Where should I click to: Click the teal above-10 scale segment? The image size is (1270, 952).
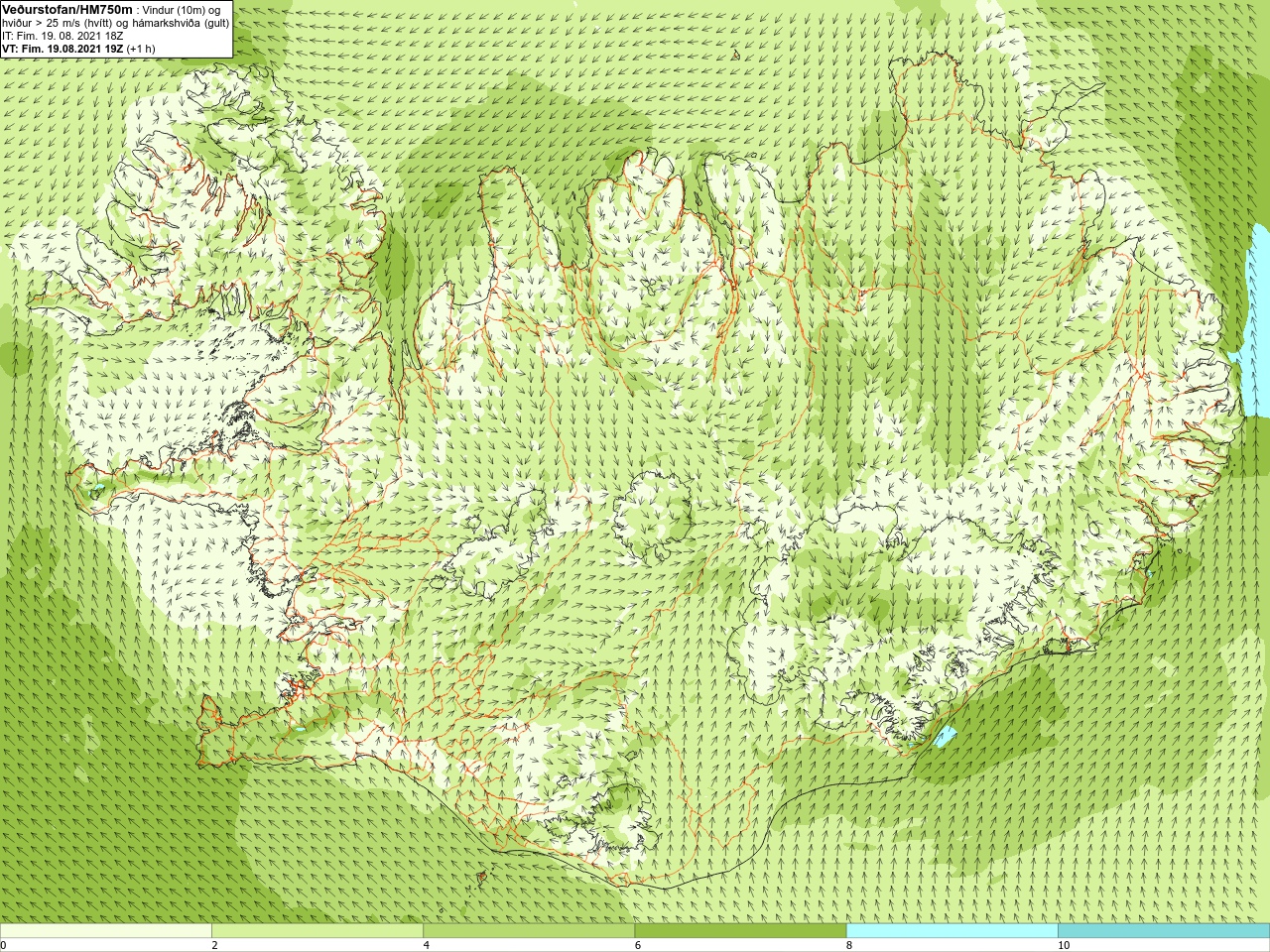(x=1164, y=931)
